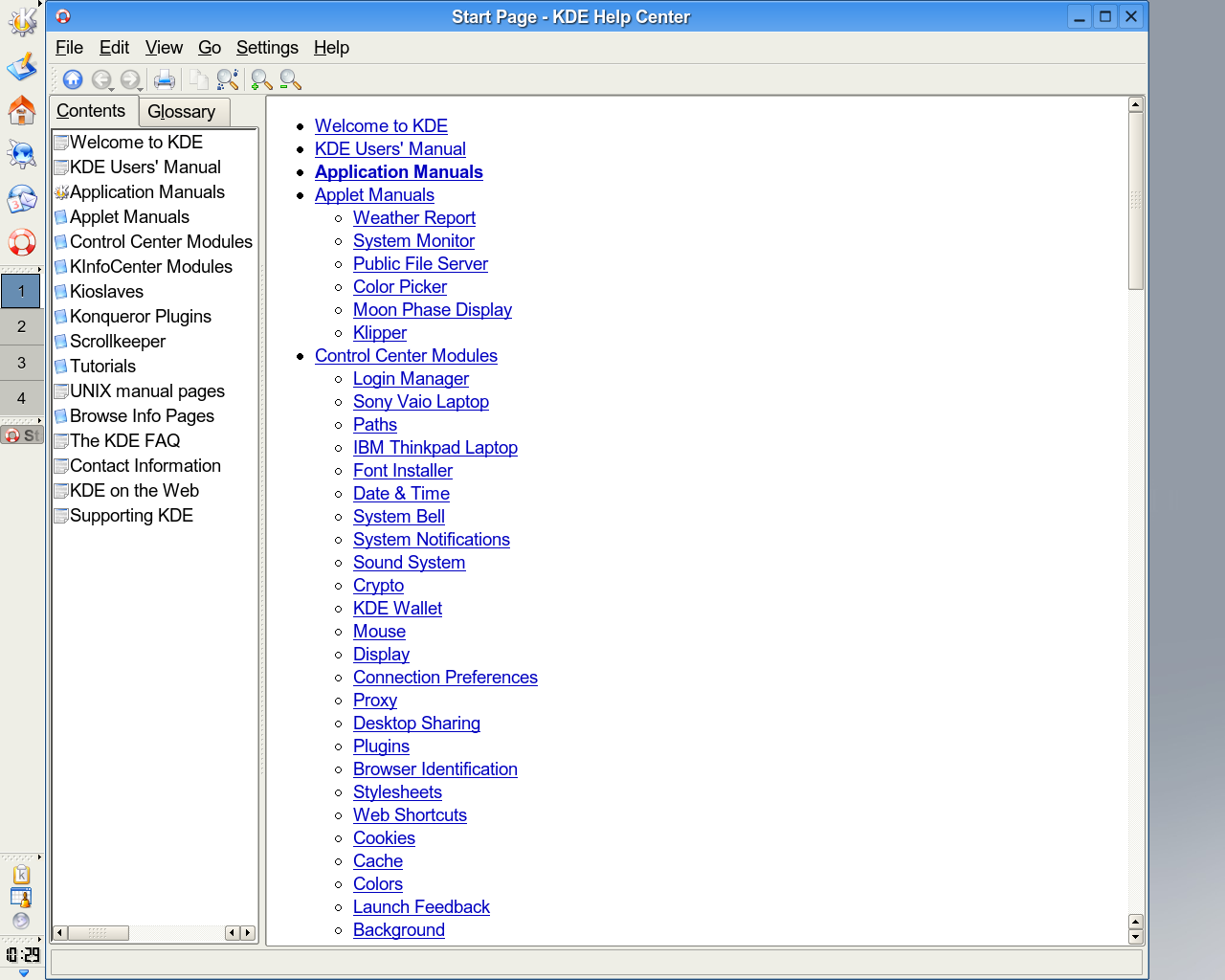Open the Launch Feedback link
The height and width of the screenshot is (980, 1225).
click(x=421, y=907)
